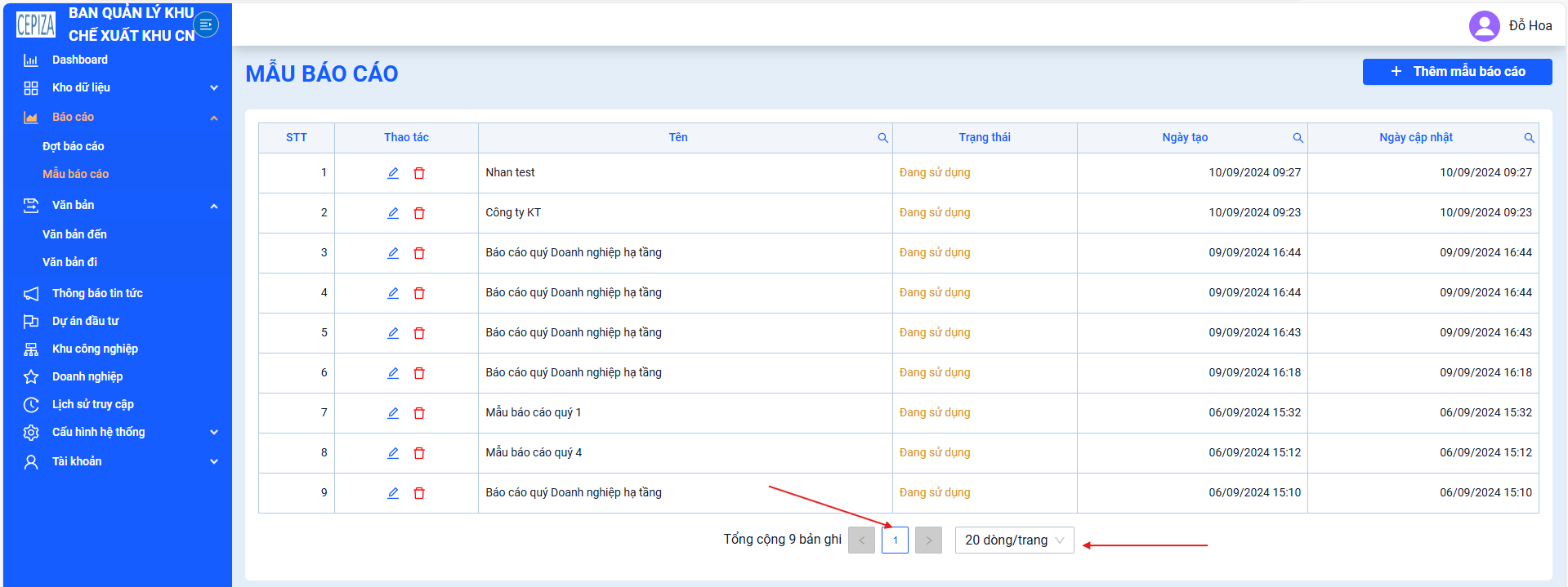Open Dashboard from the sidebar
The image size is (1568, 587).
(80, 60)
